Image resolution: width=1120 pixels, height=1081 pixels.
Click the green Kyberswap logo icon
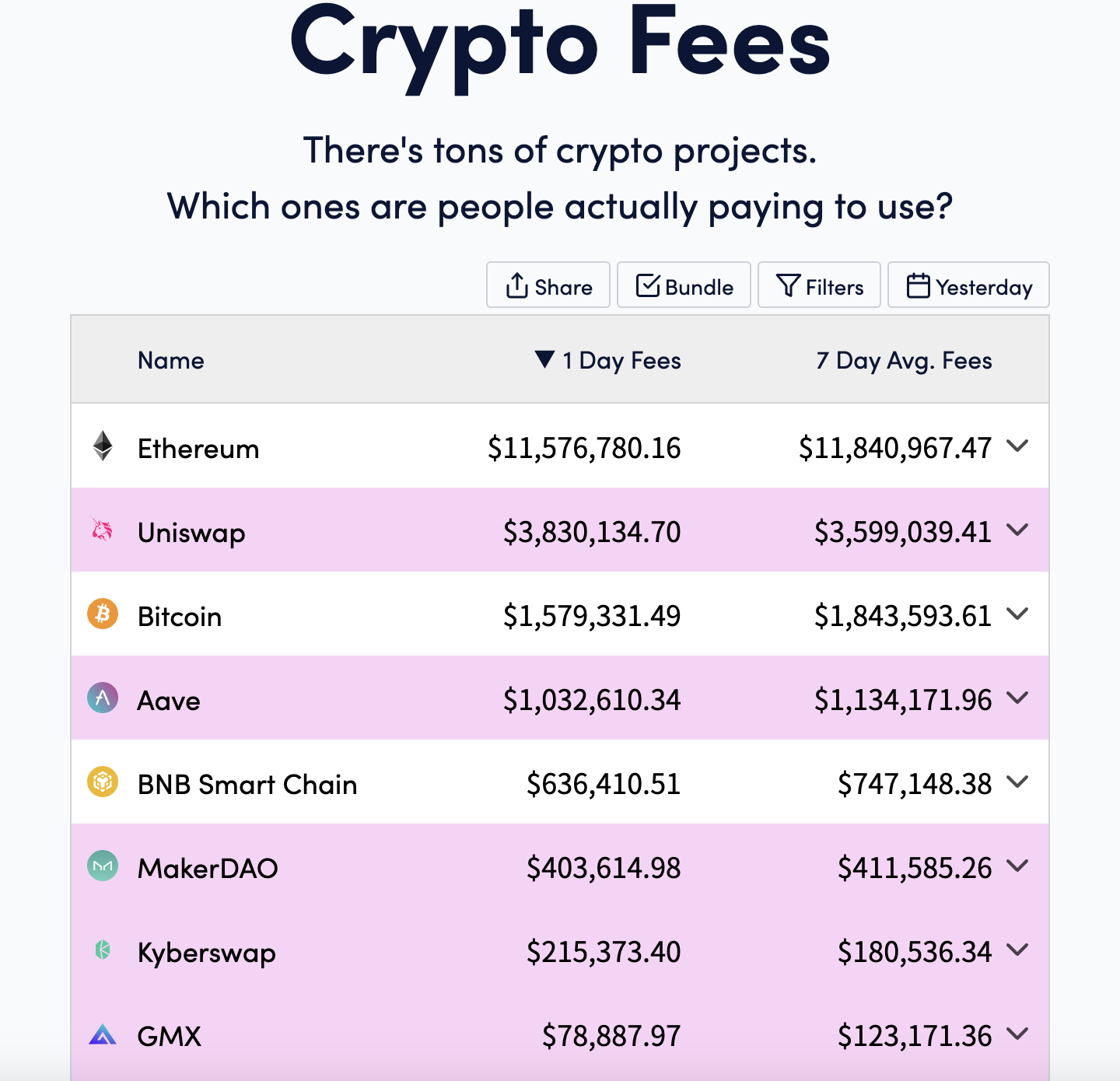pyautogui.click(x=103, y=950)
